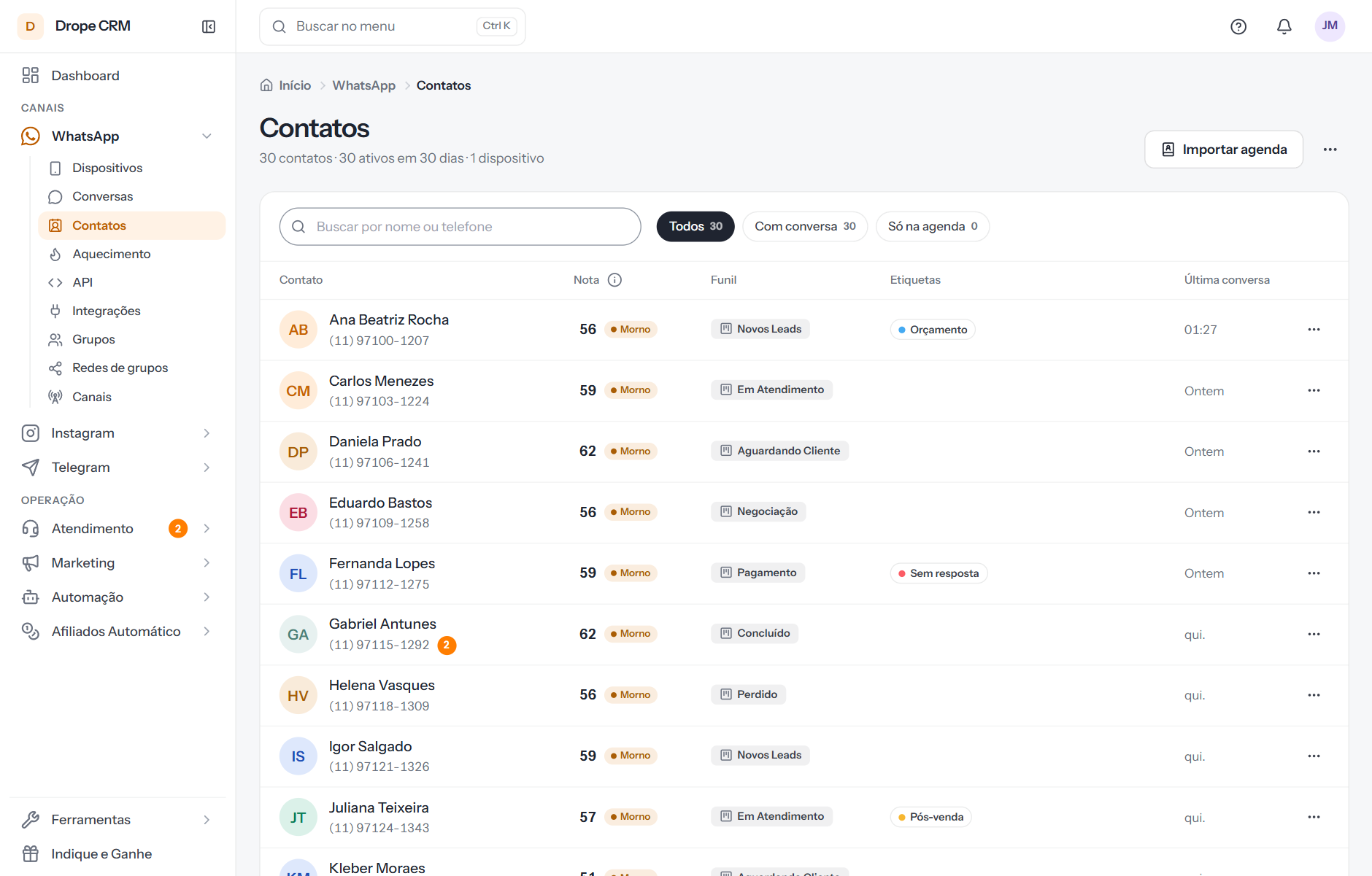Click the AB avatar of Ana Beatriz Rocha
This screenshot has height=876, width=1372.
[x=298, y=330]
